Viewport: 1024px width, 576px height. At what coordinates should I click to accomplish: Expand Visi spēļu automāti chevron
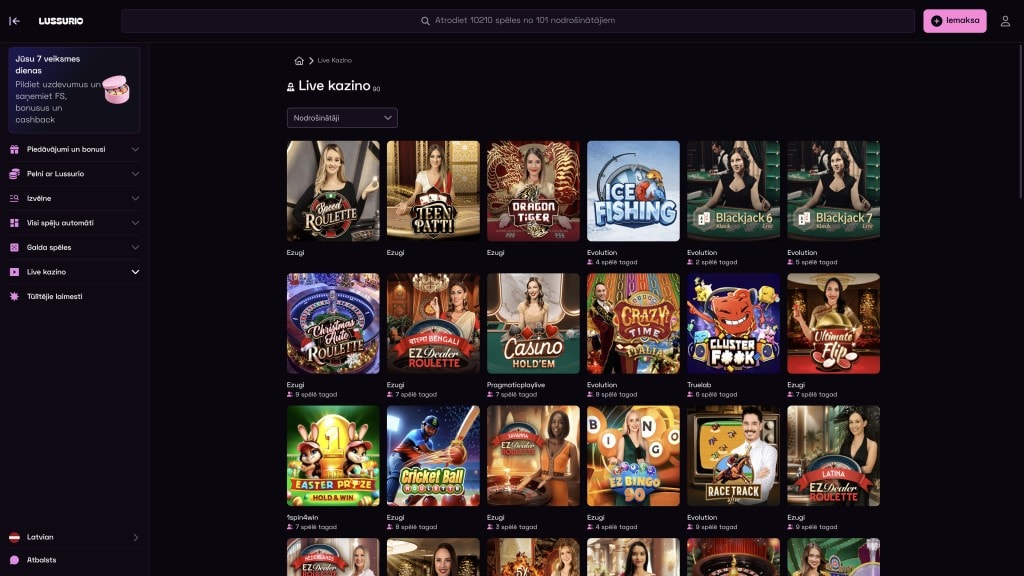tap(135, 223)
